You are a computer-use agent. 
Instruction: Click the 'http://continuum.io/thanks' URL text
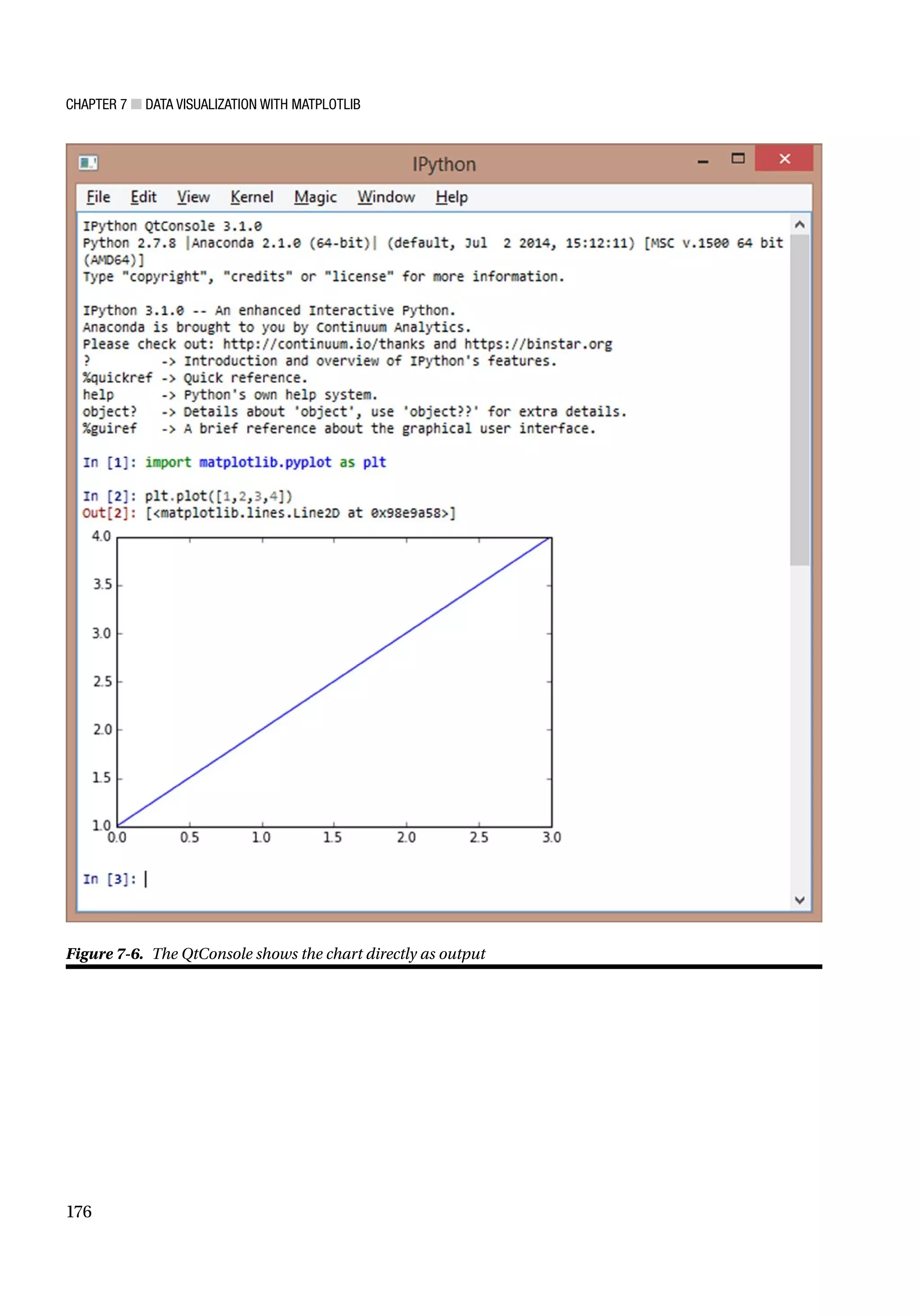pos(324,344)
